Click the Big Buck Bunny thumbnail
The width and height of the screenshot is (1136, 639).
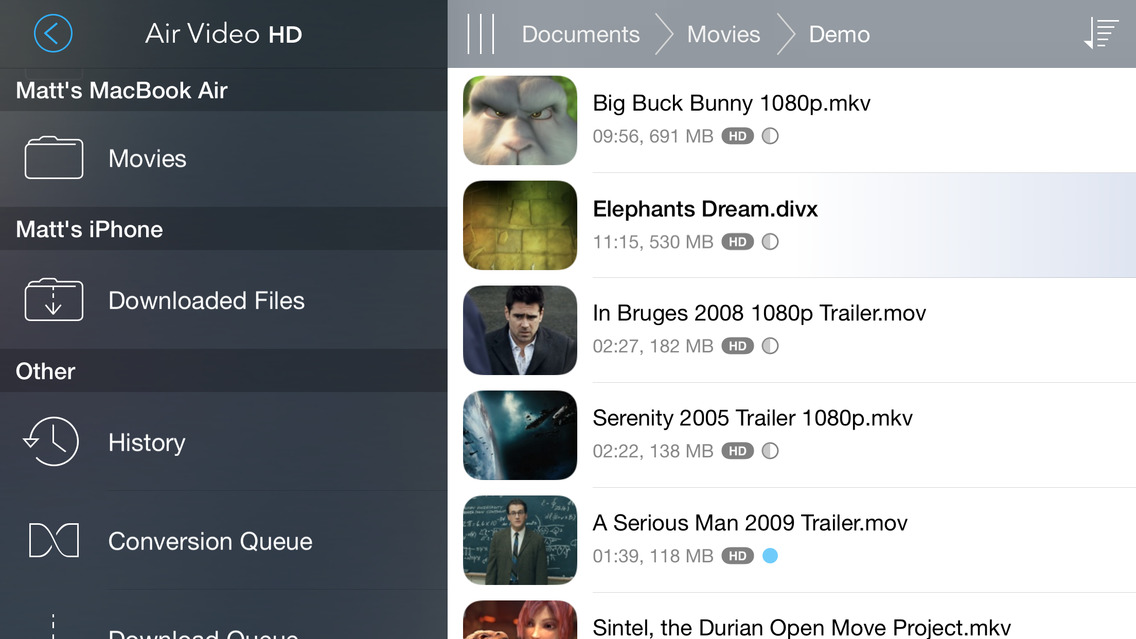coord(520,121)
